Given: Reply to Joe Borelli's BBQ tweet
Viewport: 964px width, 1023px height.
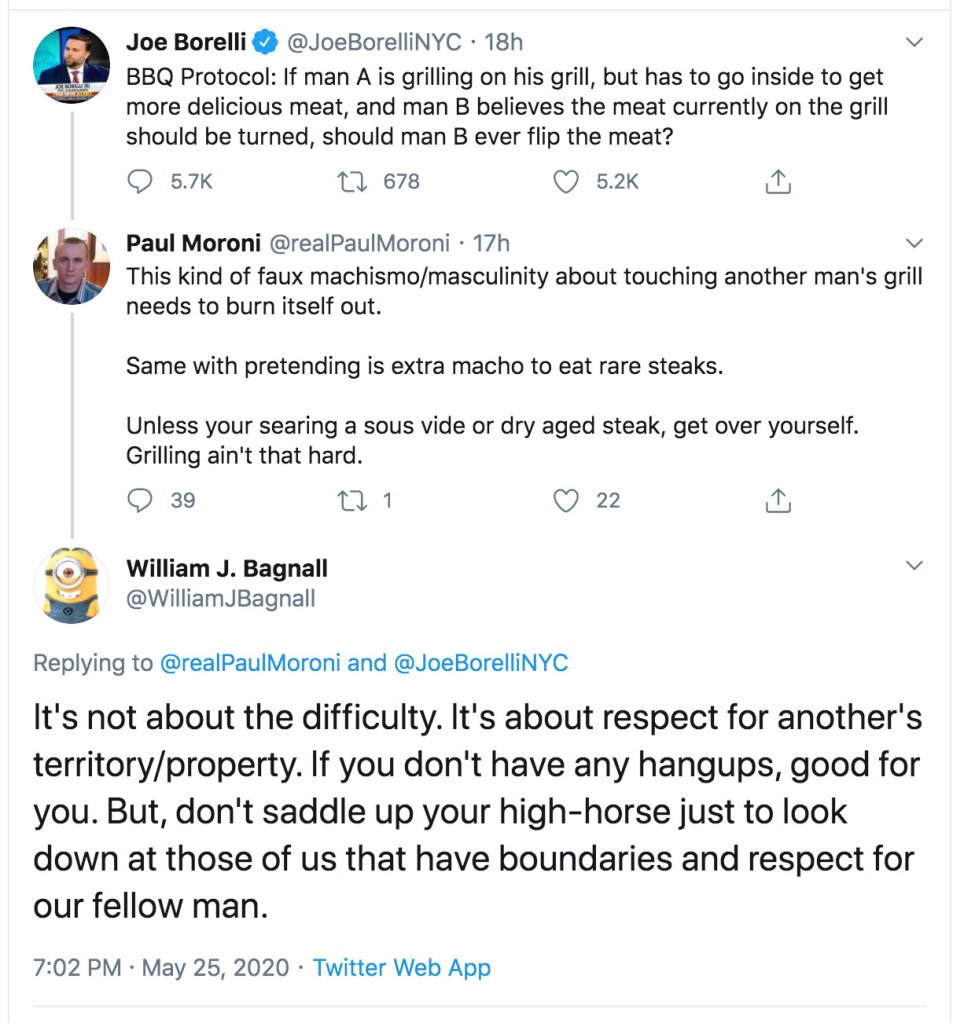Looking at the screenshot, I should pyautogui.click(x=142, y=182).
